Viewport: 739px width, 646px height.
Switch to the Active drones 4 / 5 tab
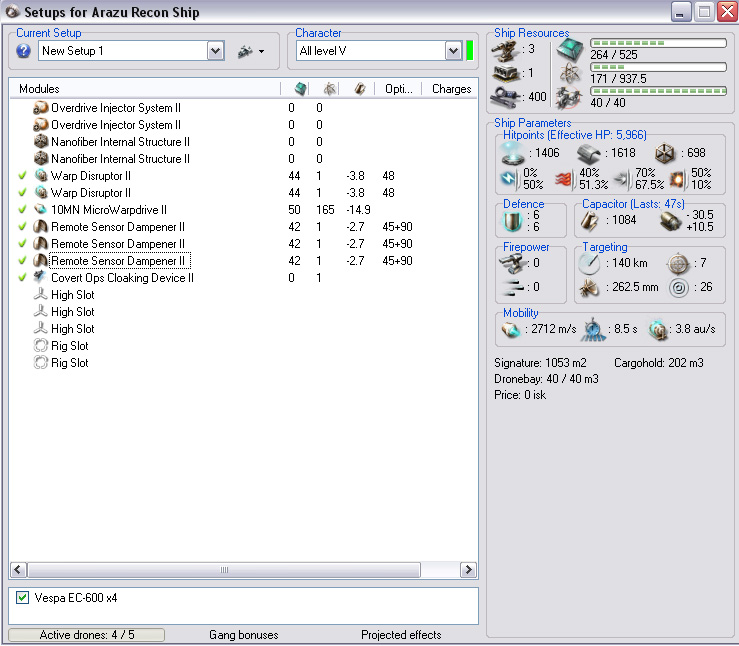(x=87, y=635)
